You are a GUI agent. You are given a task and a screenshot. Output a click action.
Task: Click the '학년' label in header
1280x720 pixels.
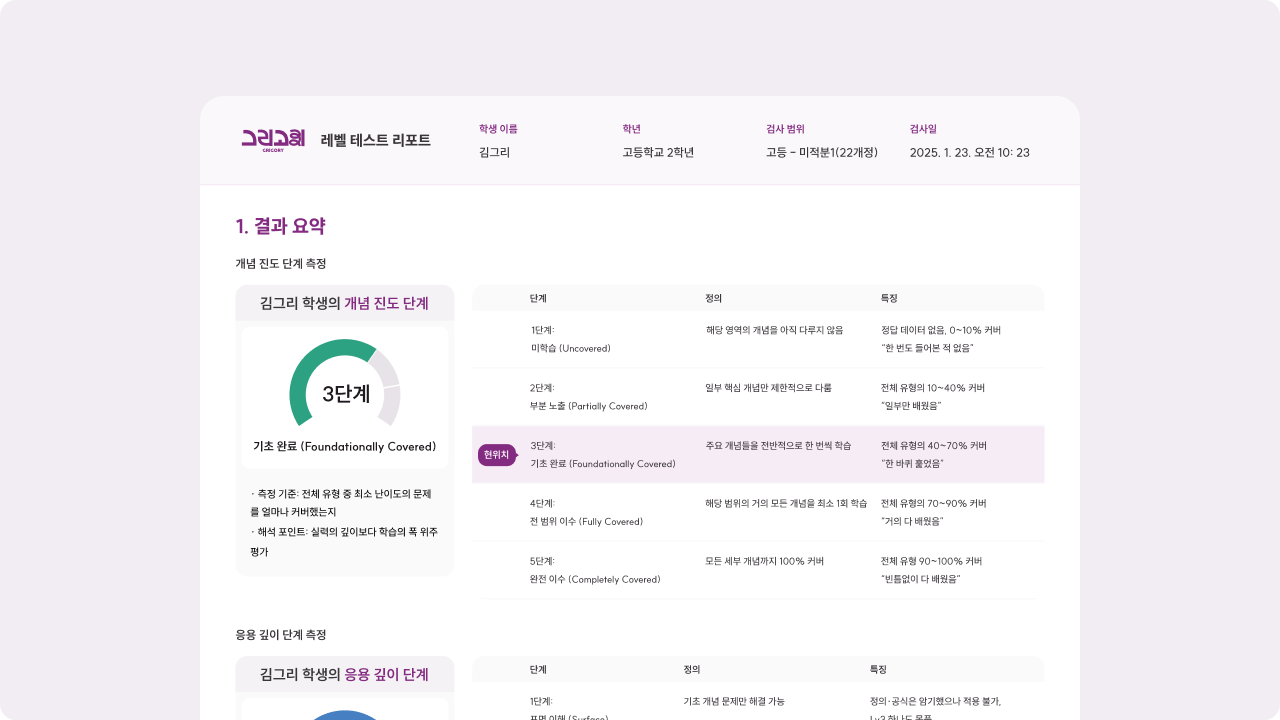point(631,129)
